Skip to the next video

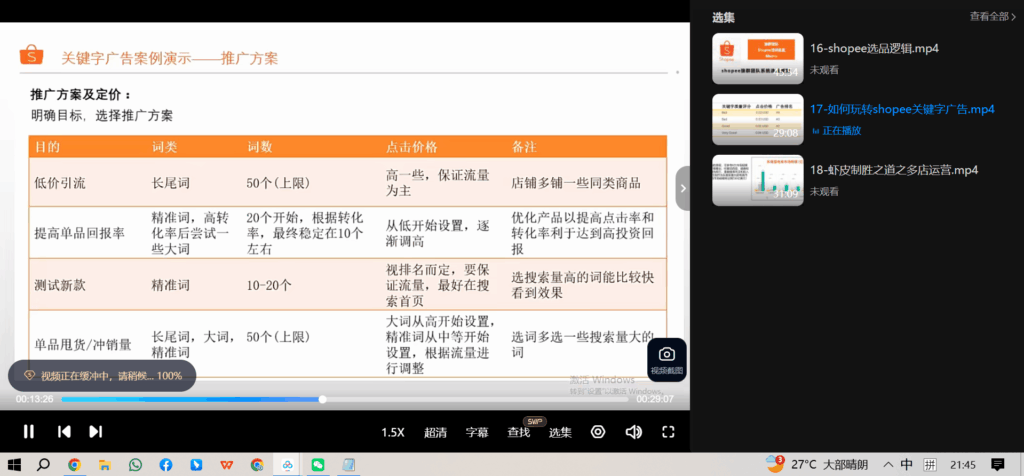(96, 432)
